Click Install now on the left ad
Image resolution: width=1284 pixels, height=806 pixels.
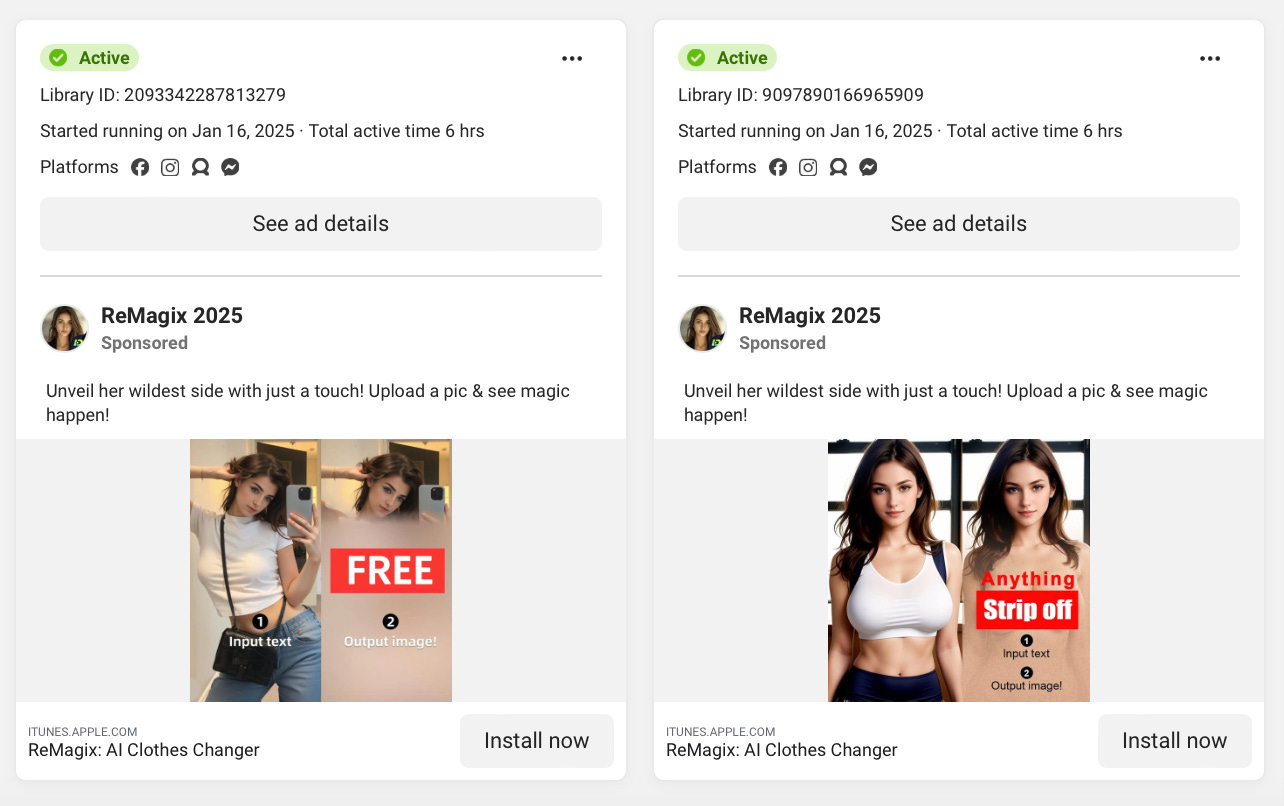[x=537, y=741]
